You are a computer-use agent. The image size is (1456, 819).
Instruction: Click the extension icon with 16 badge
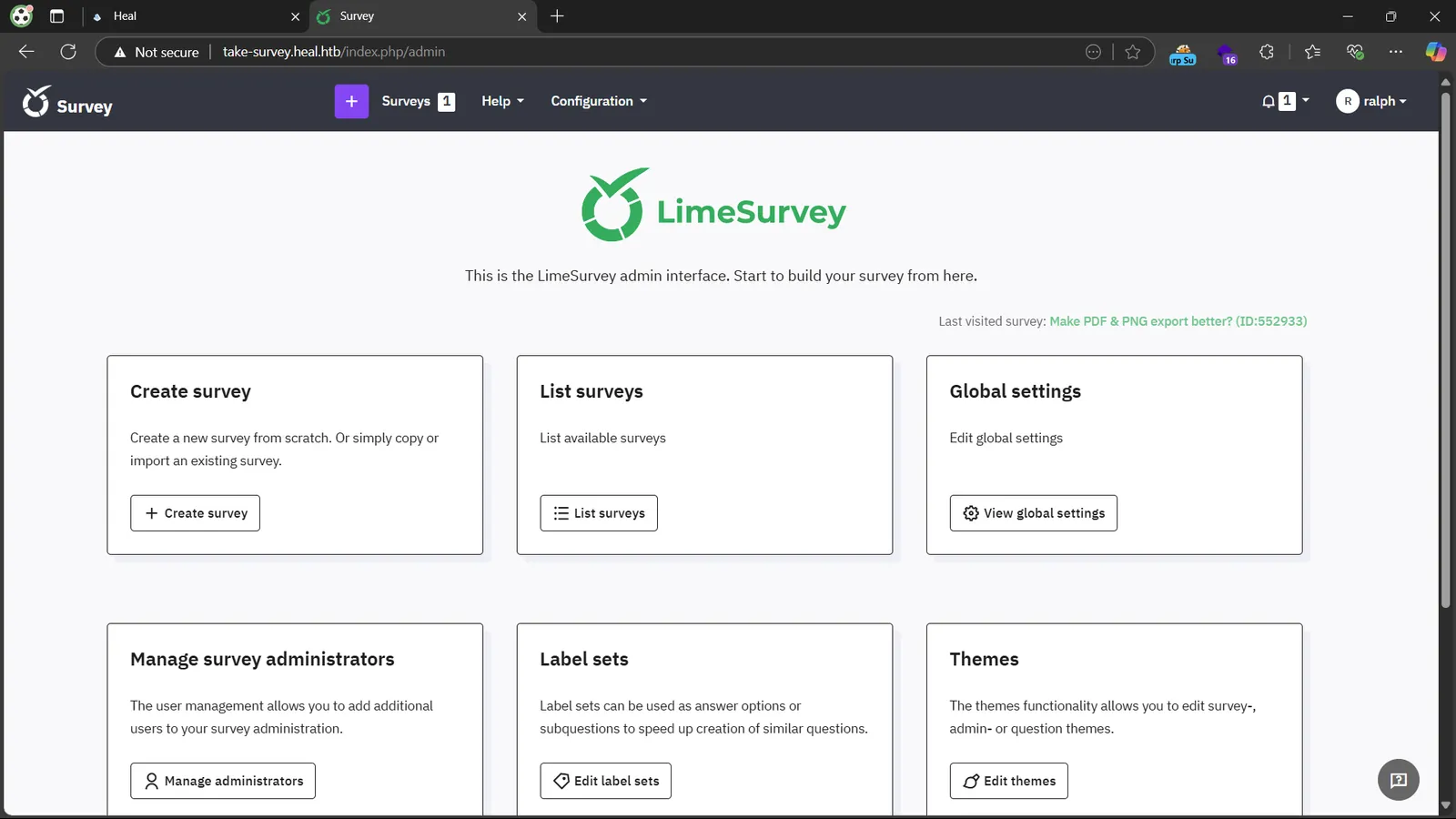click(1227, 54)
